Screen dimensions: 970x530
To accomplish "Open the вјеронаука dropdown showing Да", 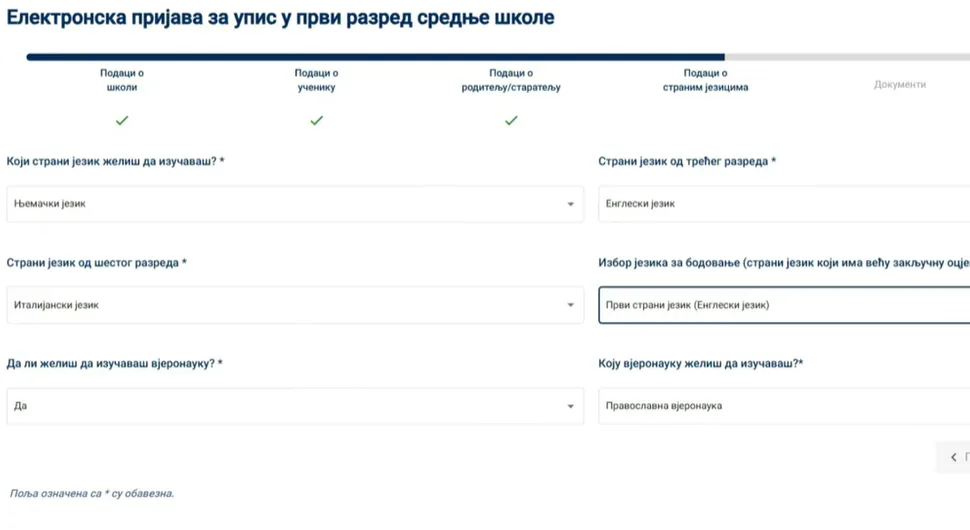I will coord(295,406).
